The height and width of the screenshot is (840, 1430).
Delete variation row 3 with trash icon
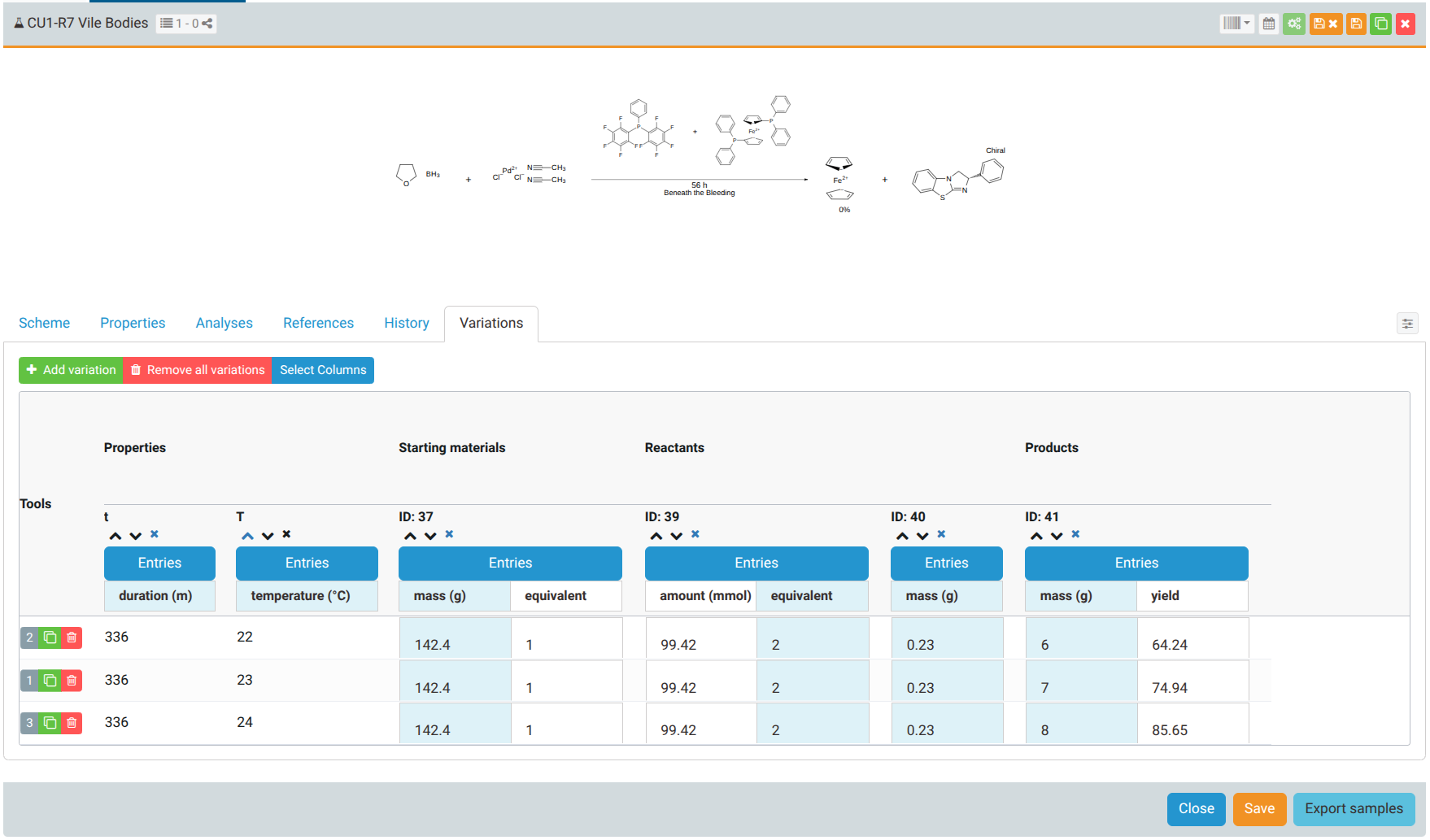(72, 723)
